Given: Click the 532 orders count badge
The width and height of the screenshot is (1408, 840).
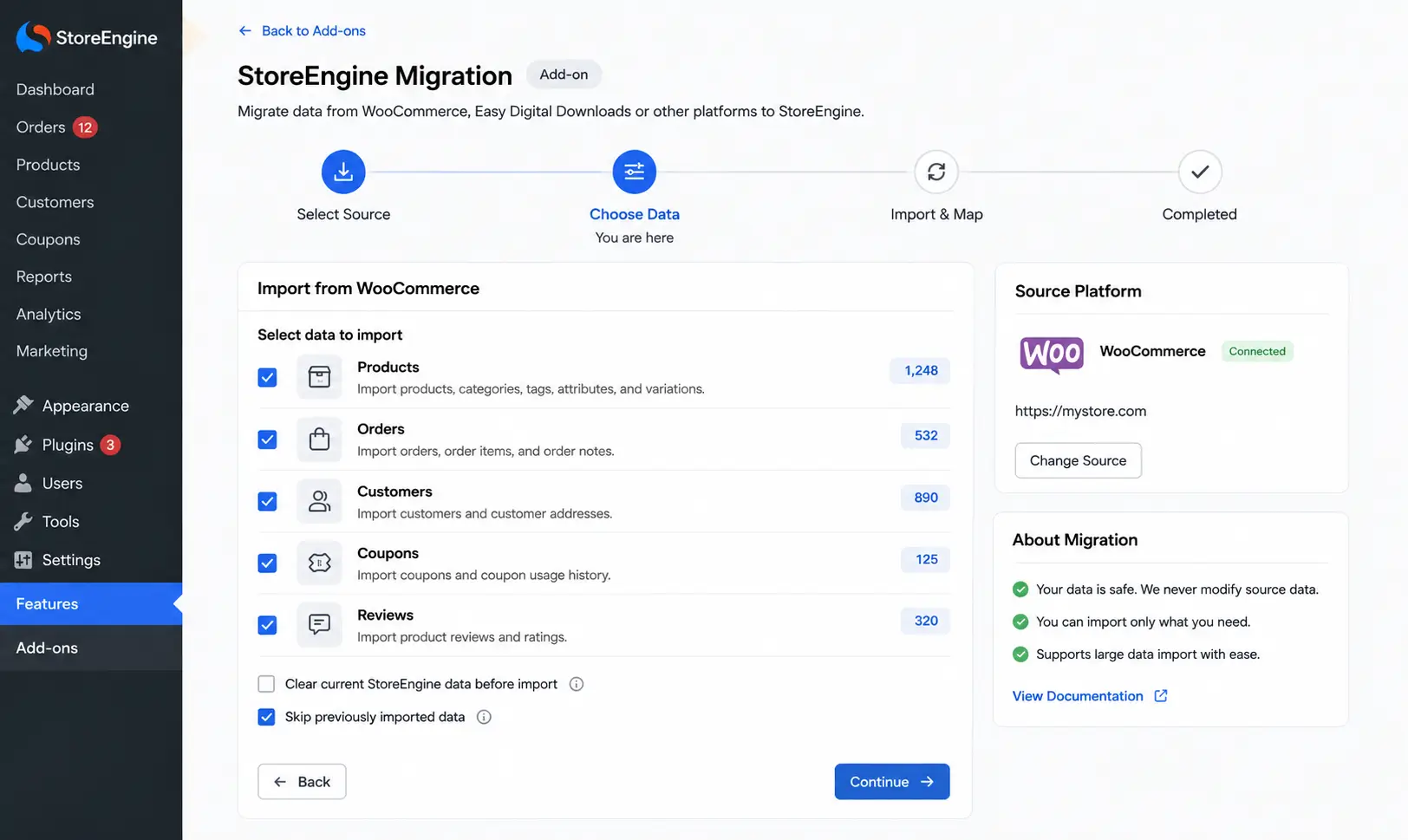Looking at the screenshot, I should 926,435.
